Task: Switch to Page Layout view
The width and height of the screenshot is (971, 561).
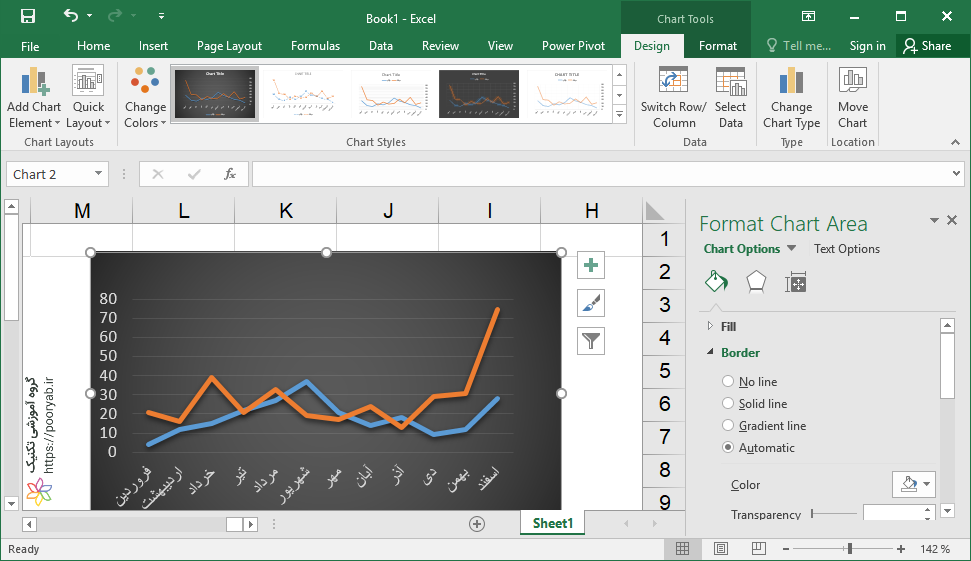Action: [x=720, y=549]
